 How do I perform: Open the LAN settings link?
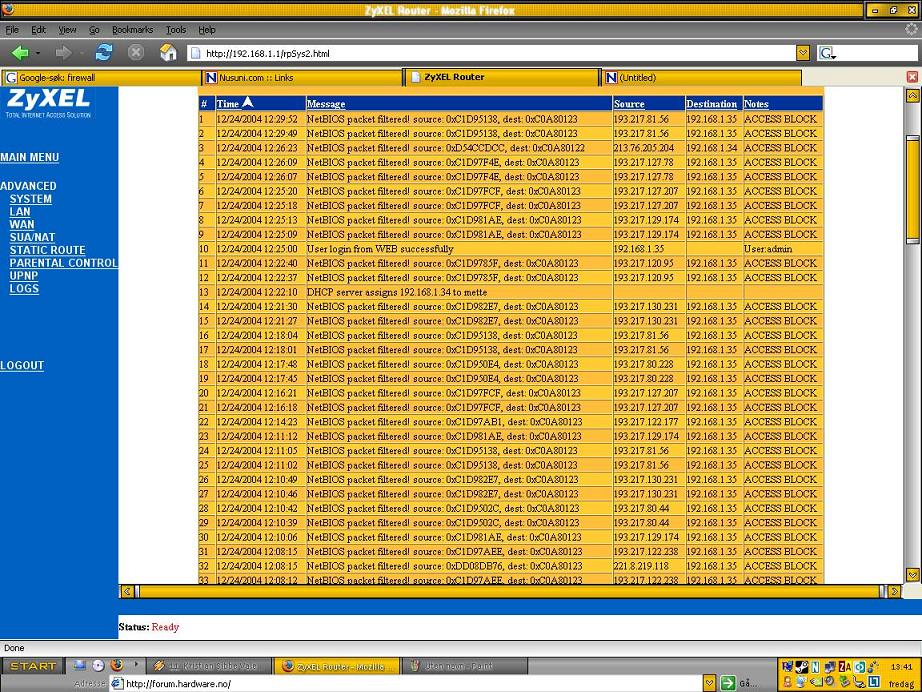coord(20,212)
